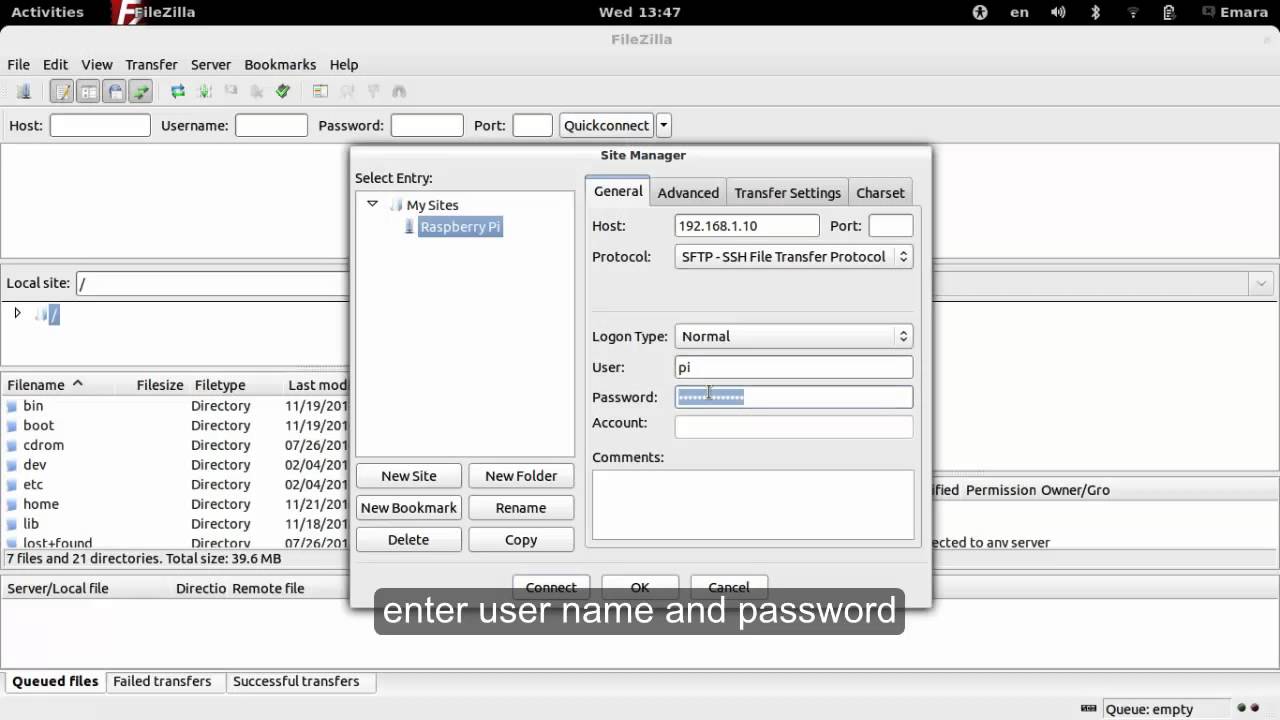Viewport: 1280px width, 720px height.
Task: Switch to the Advanced tab
Action: click(688, 193)
